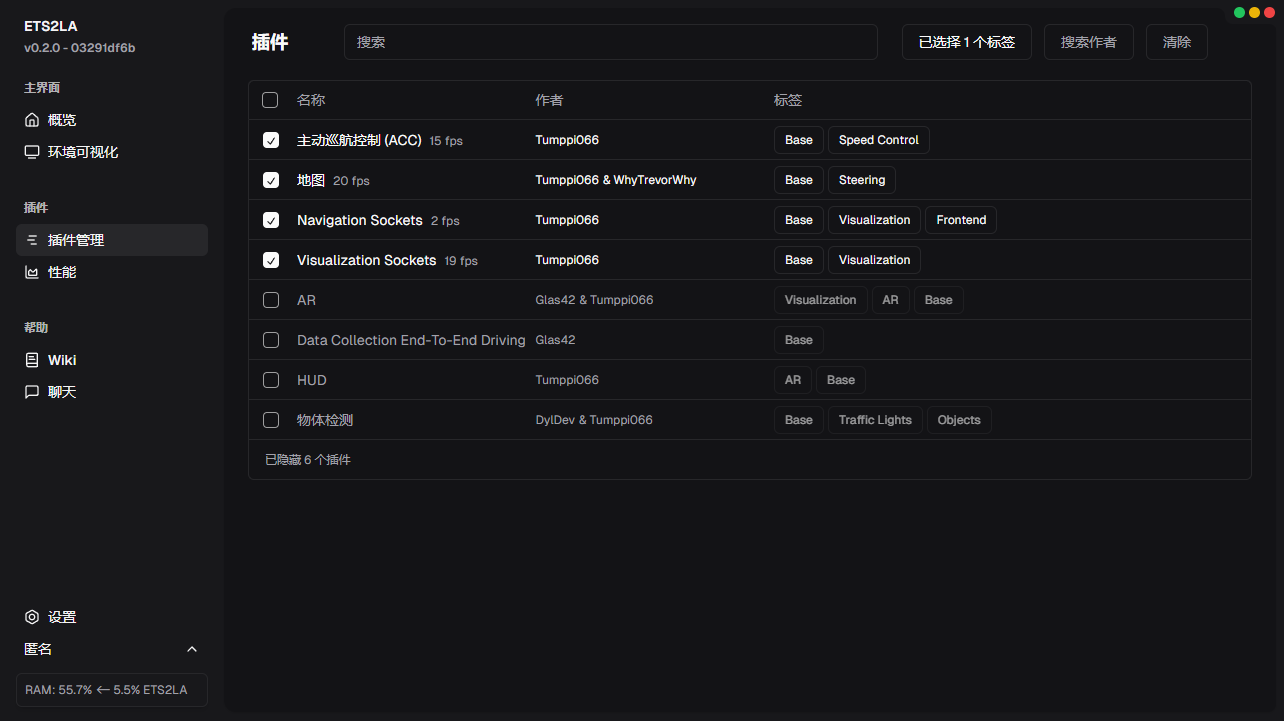Click the settings hexagon icon beside 设置
1284x721 pixels.
pyautogui.click(x=32, y=617)
